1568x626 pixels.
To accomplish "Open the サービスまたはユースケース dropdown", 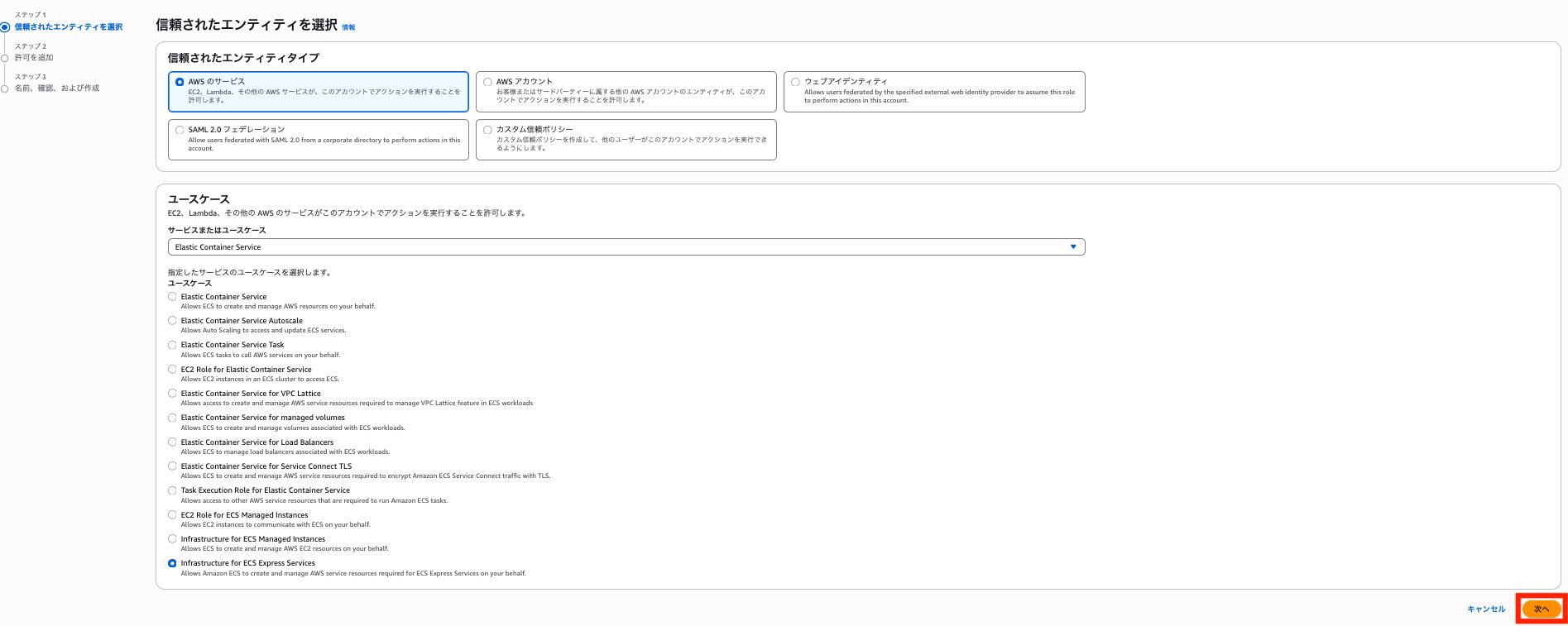I will [621, 247].
